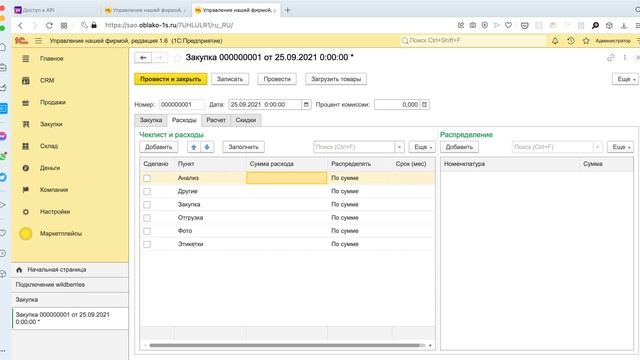This screenshot has width=640, height=360.
Task: Open the Настройки section
Action: coord(55,212)
